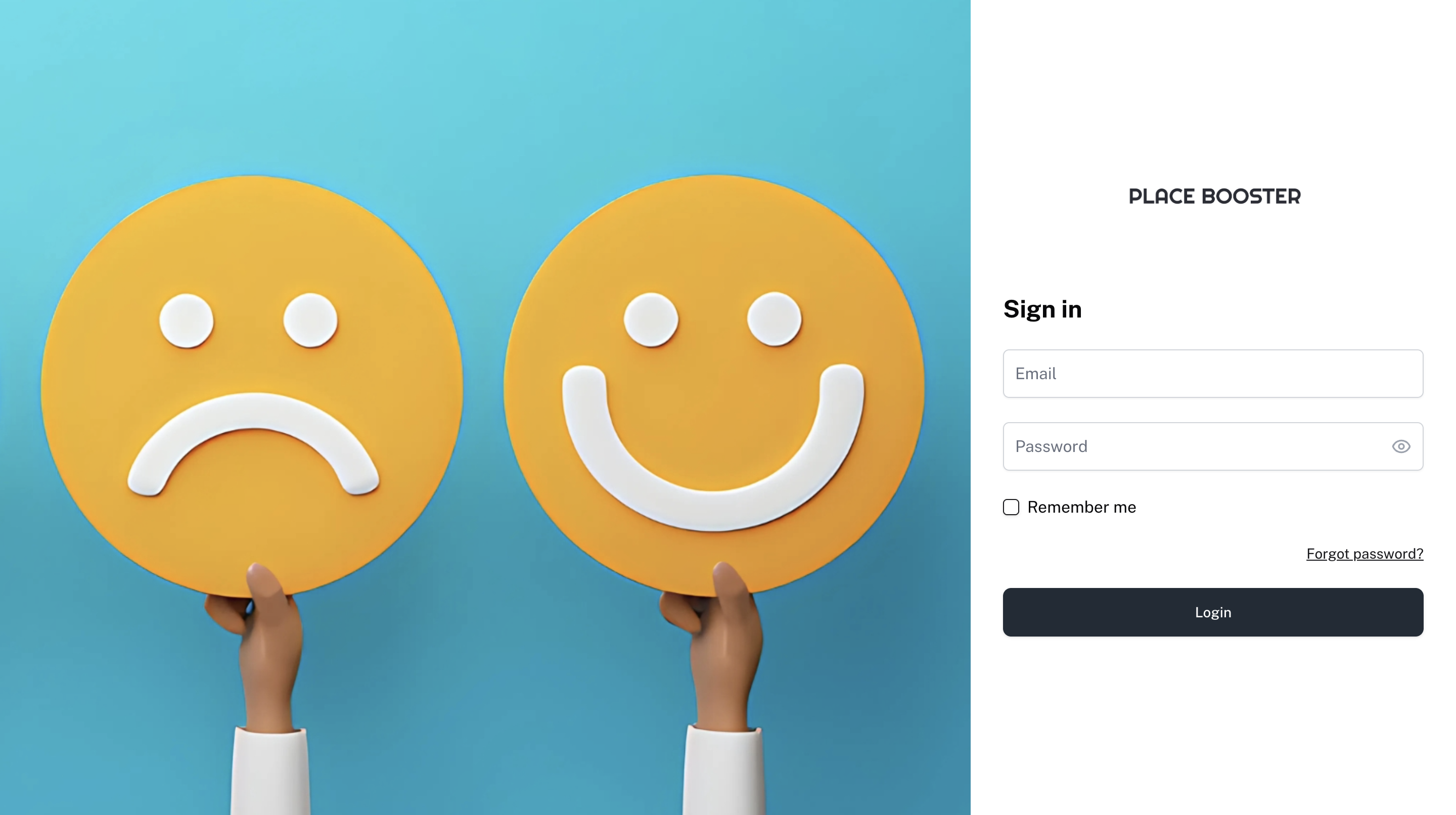
Task: Click the smiling mouth of the happy smiley
Action: 713,509
